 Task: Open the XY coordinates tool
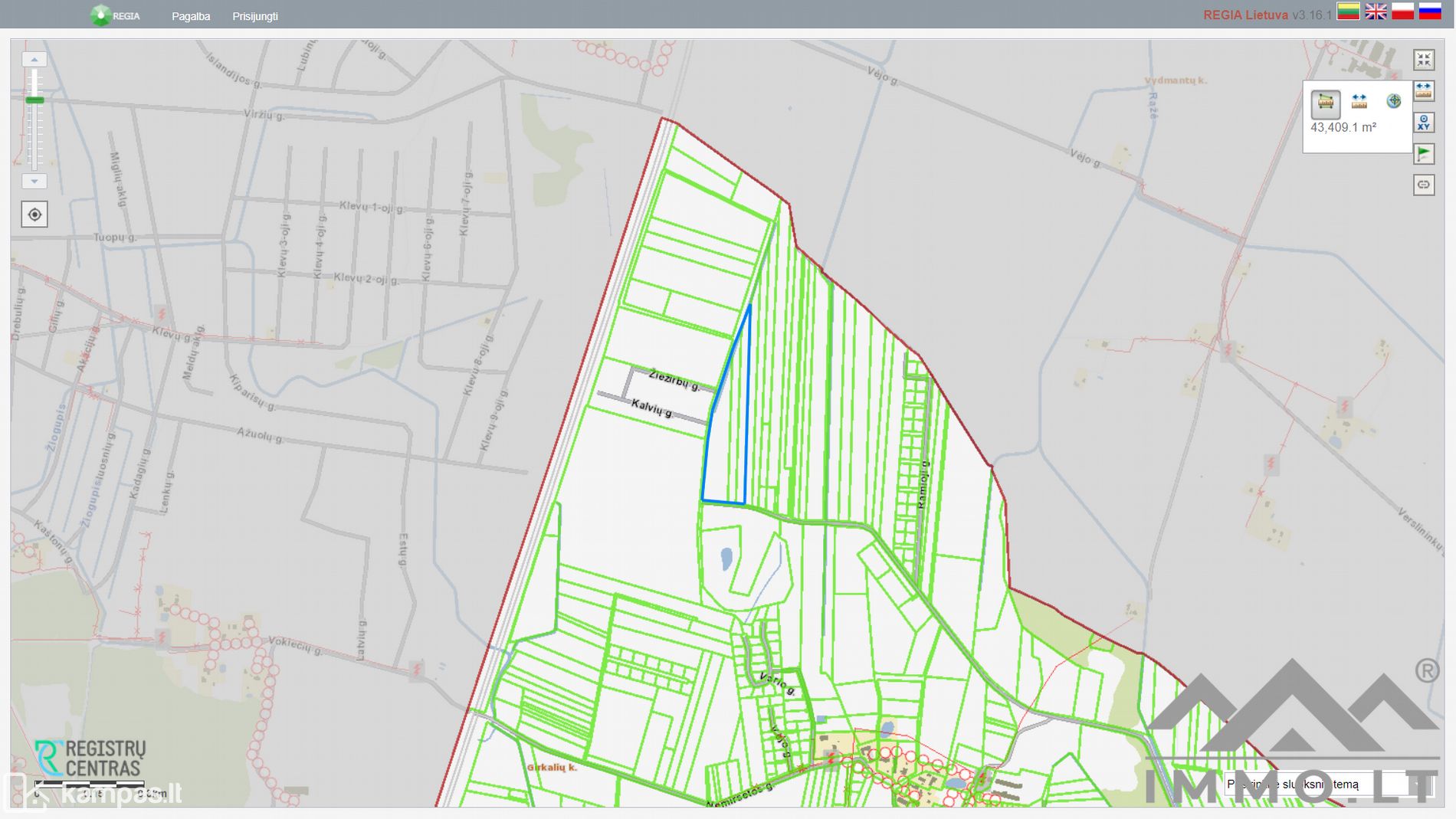1423,123
